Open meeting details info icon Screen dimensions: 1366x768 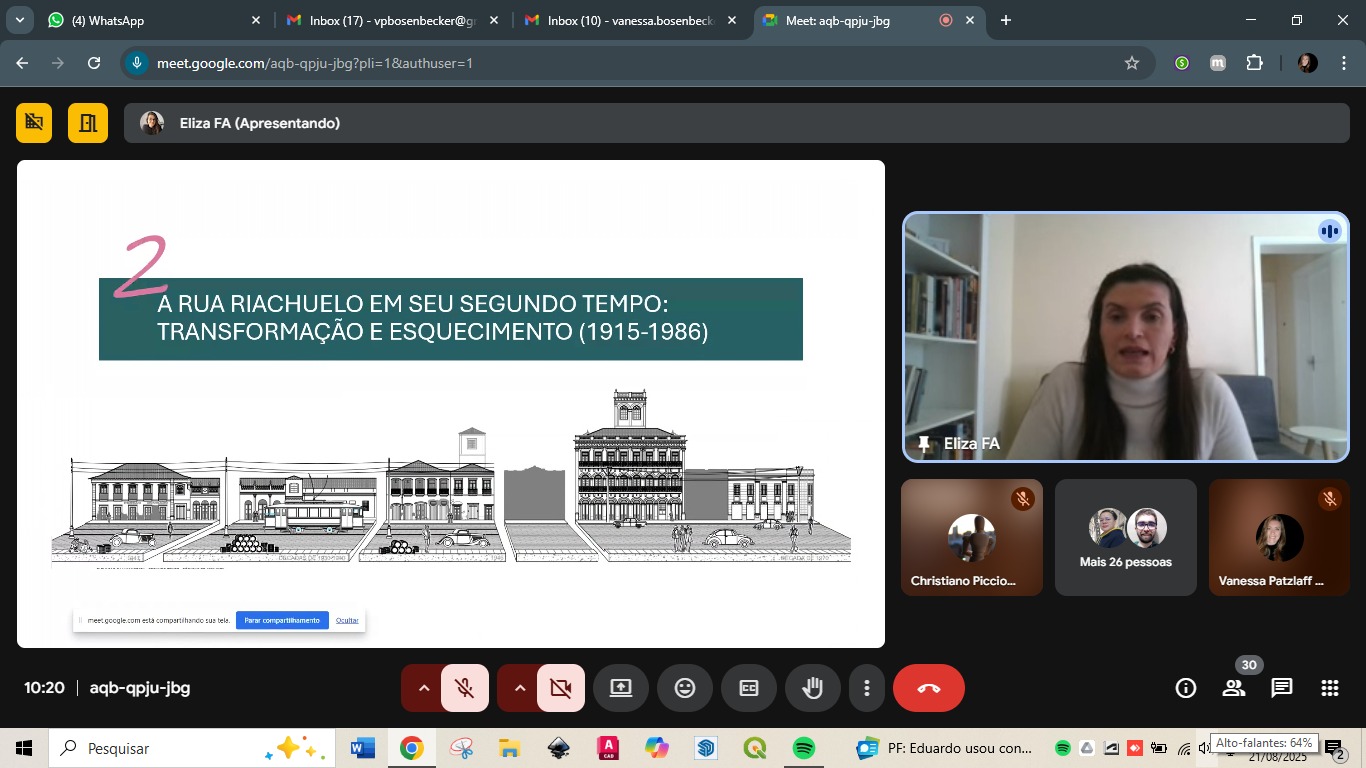tap(1186, 688)
